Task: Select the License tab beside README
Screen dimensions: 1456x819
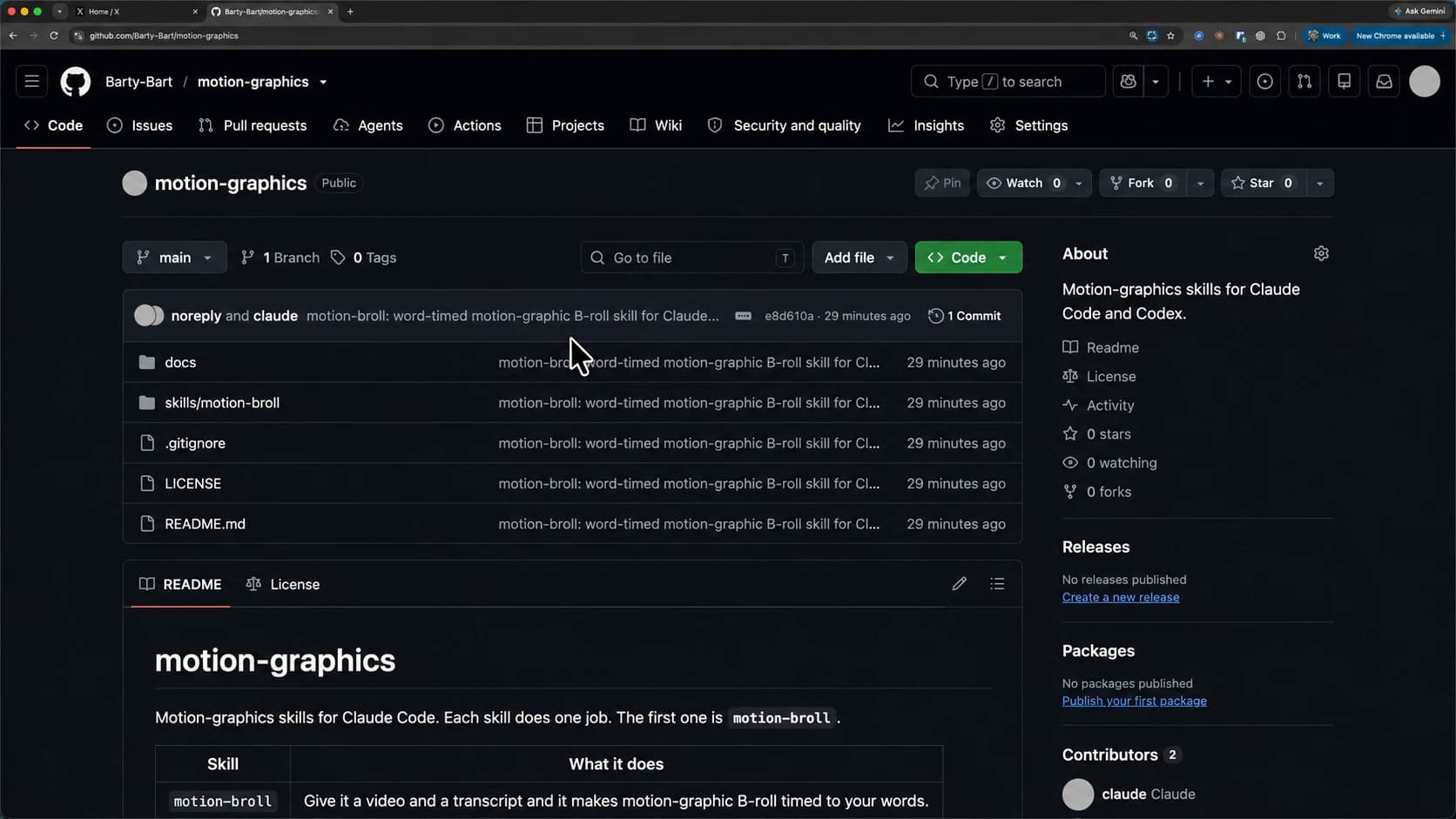Action: point(283,584)
